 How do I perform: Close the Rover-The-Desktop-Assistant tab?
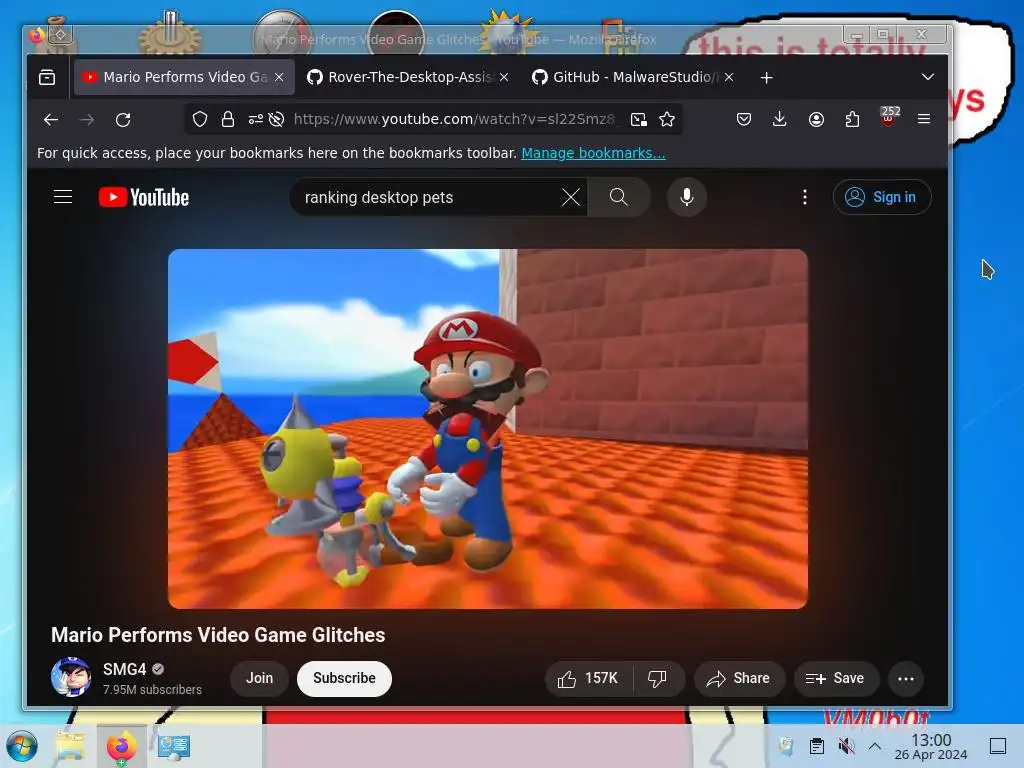point(504,77)
